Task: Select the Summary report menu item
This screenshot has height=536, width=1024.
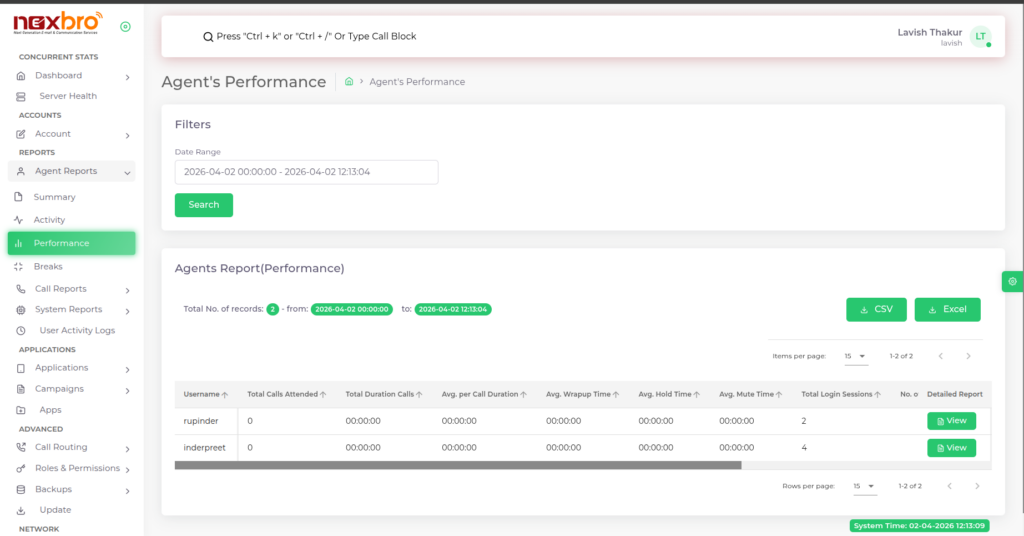Action: [x=54, y=197]
